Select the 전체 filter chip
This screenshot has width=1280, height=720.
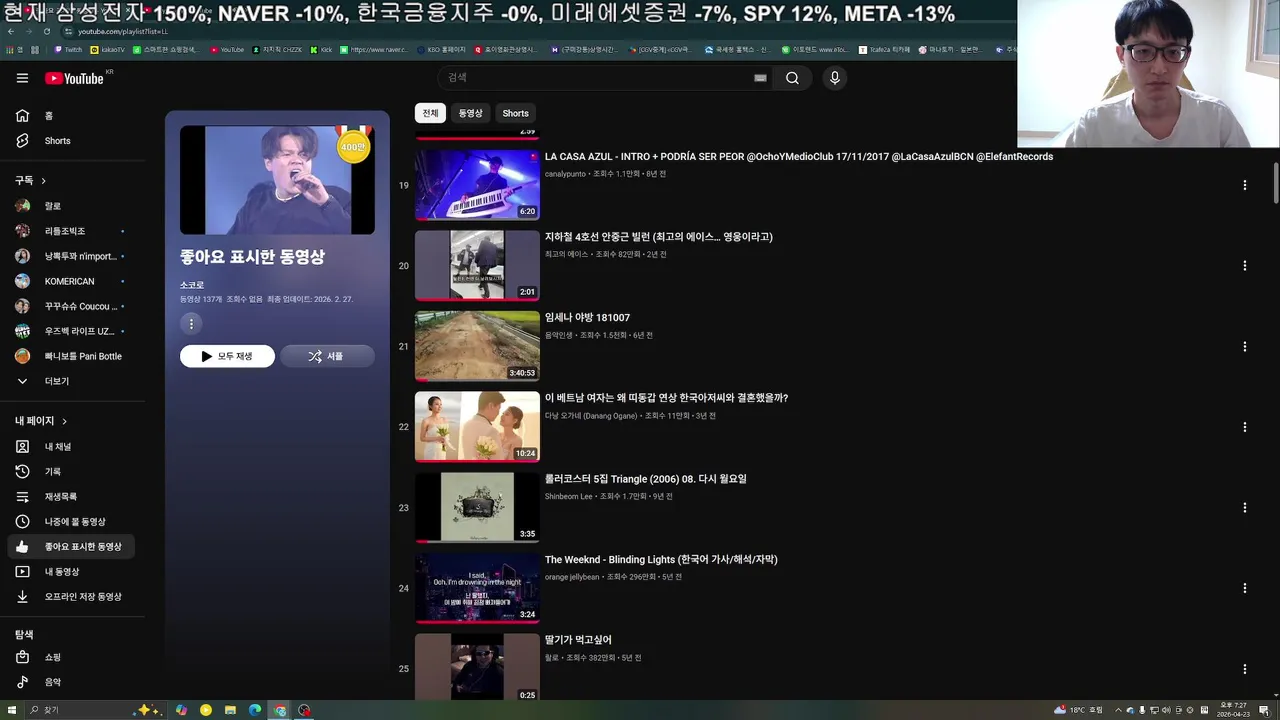click(430, 113)
